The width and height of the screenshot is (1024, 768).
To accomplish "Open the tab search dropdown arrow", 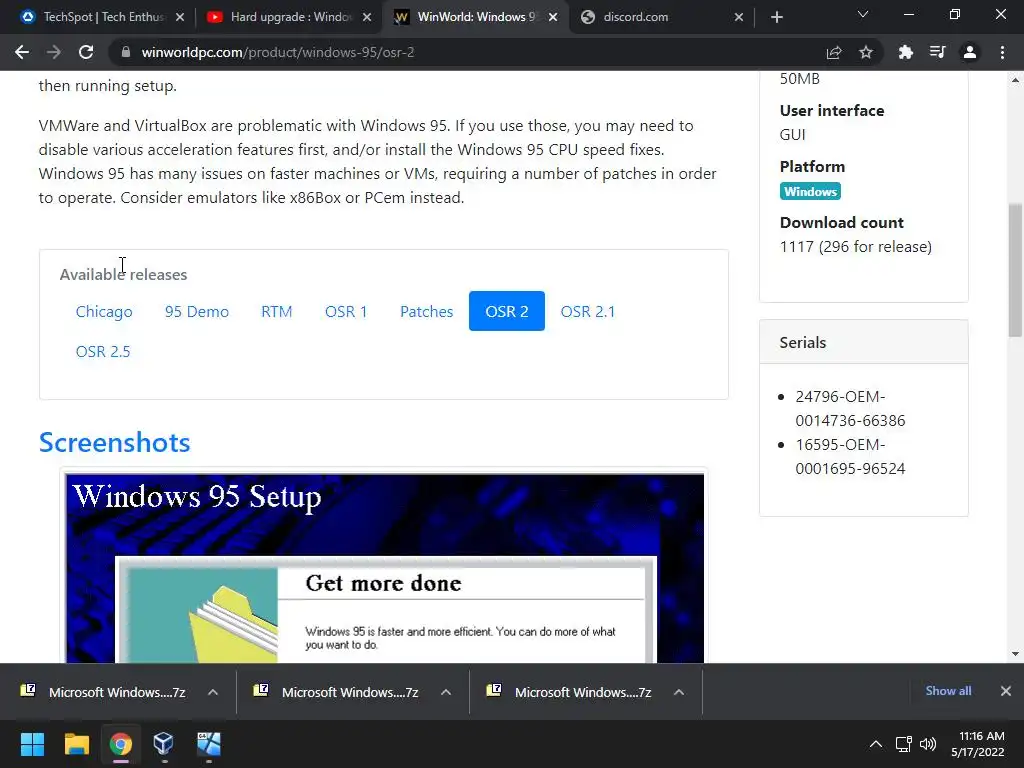I will pos(863,14).
